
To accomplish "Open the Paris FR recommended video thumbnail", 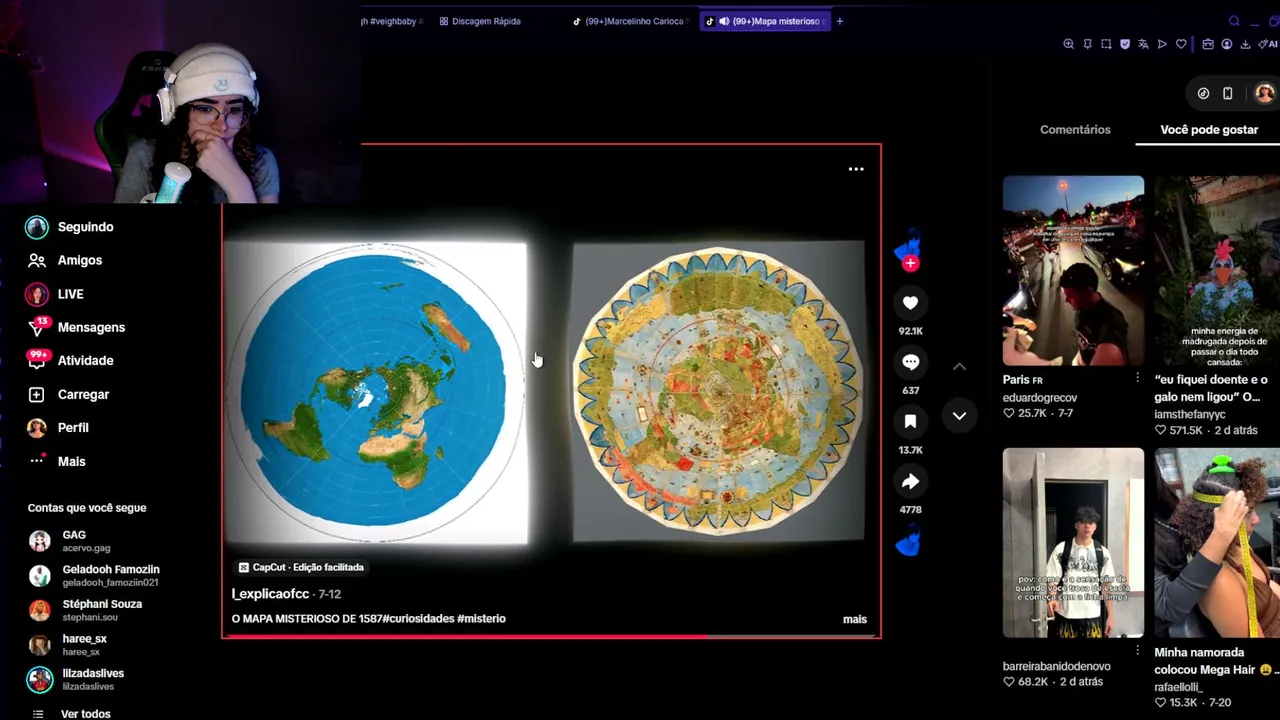I will (x=1073, y=271).
